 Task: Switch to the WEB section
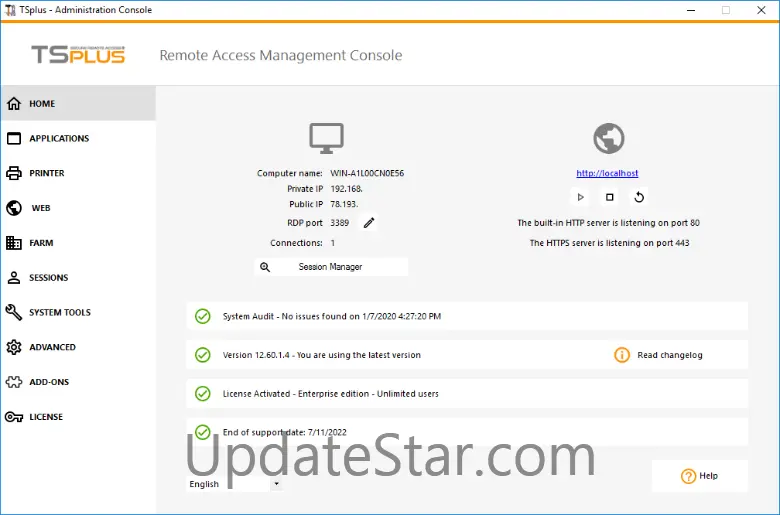tap(79, 208)
